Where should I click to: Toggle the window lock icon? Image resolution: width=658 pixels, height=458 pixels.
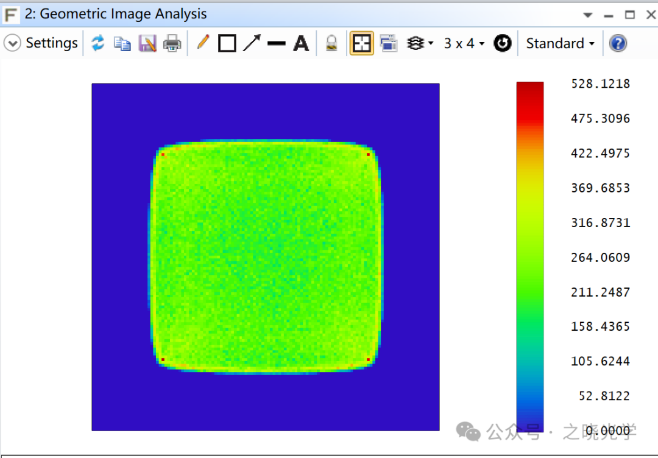point(331,43)
